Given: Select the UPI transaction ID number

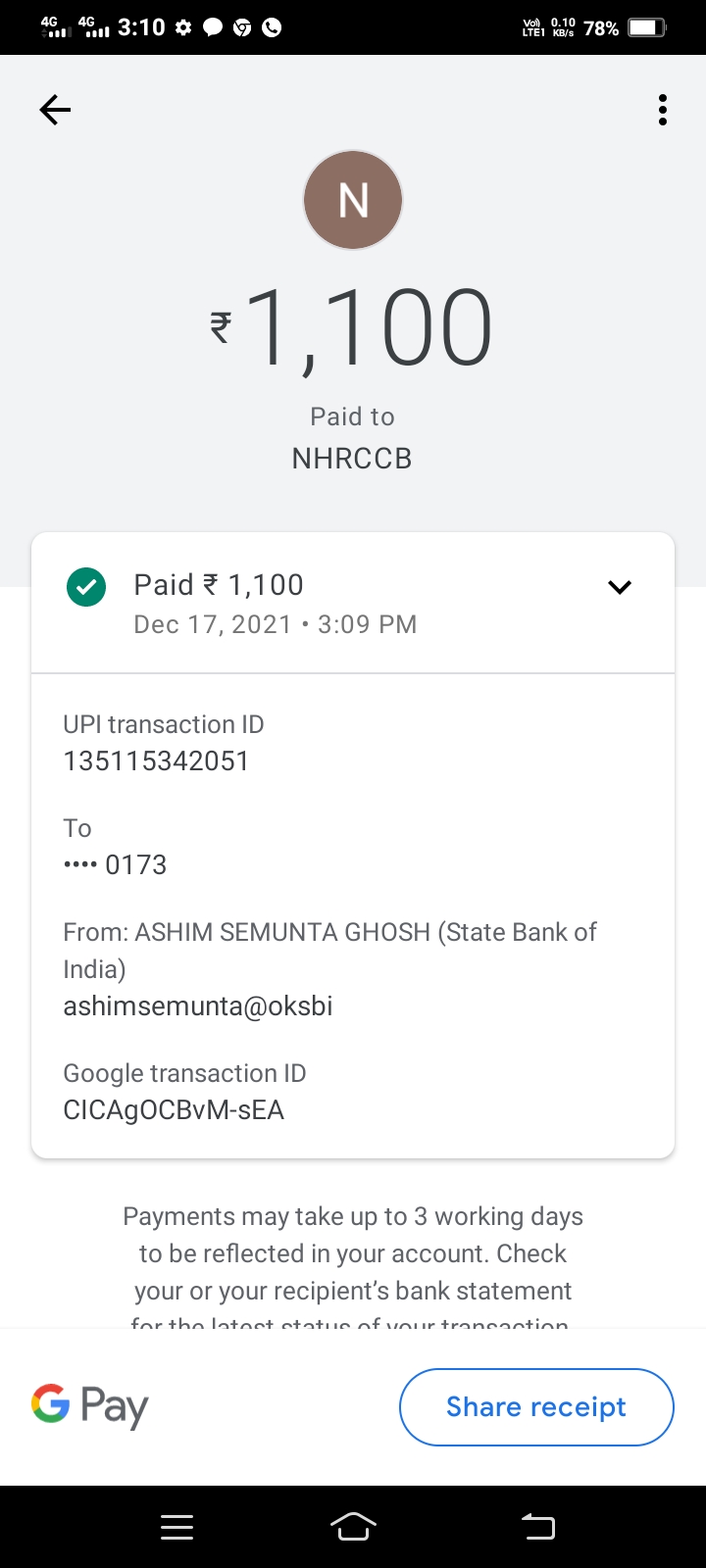Looking at the screenshot, I should tap(157, 761).
